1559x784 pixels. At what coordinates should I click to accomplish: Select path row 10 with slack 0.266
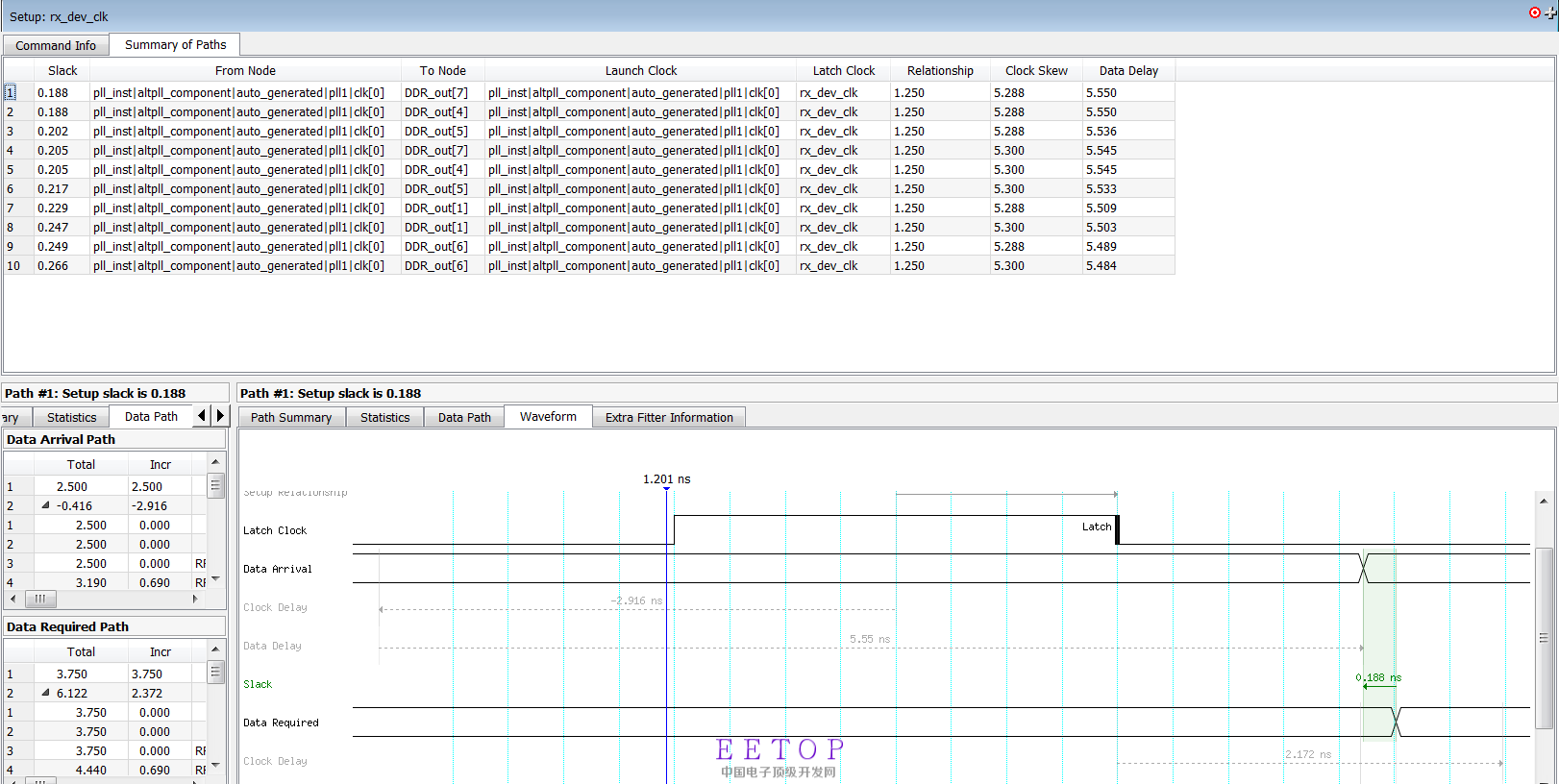click(53, 266)
